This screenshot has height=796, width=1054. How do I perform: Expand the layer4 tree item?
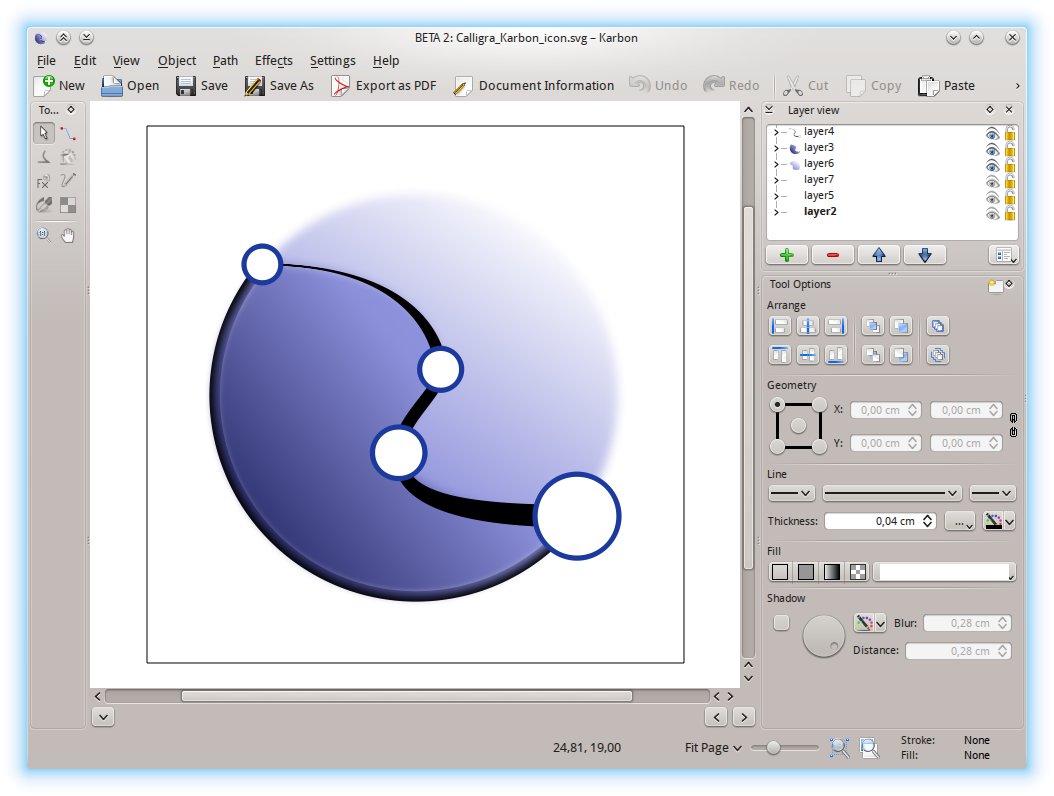[x=776, y=132]
